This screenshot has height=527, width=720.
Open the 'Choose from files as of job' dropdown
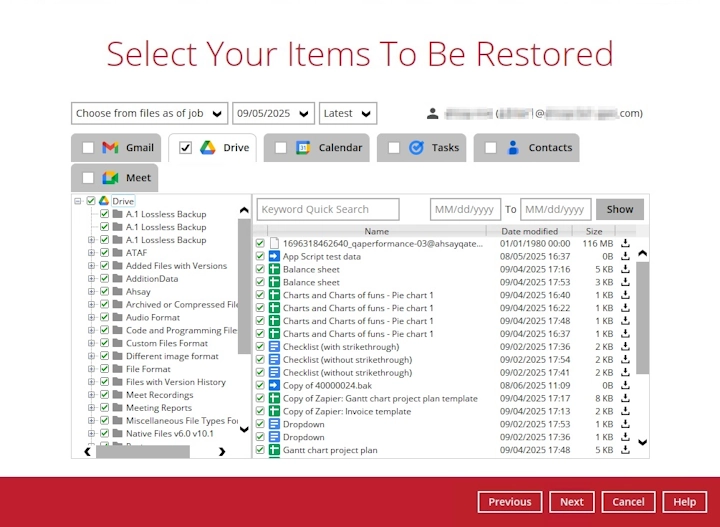pyautogui.click(x=149, y=114)
